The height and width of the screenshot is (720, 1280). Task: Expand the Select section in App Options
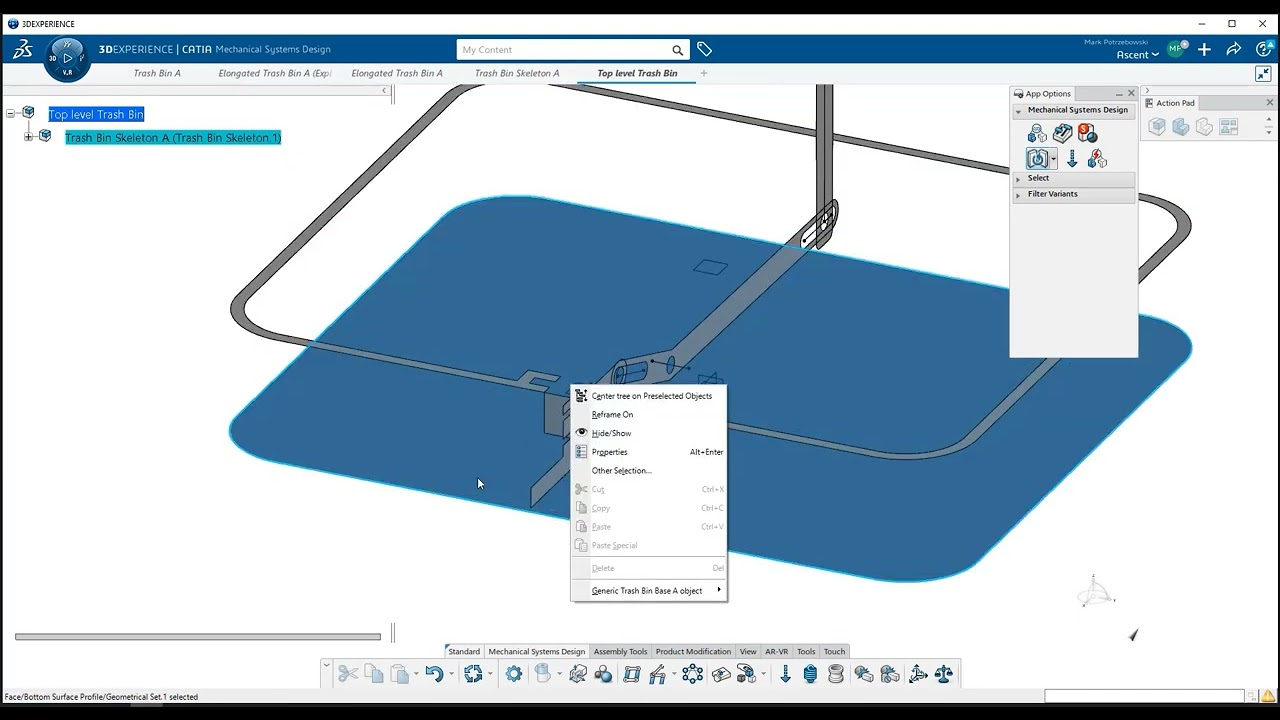coord(1018,178)
